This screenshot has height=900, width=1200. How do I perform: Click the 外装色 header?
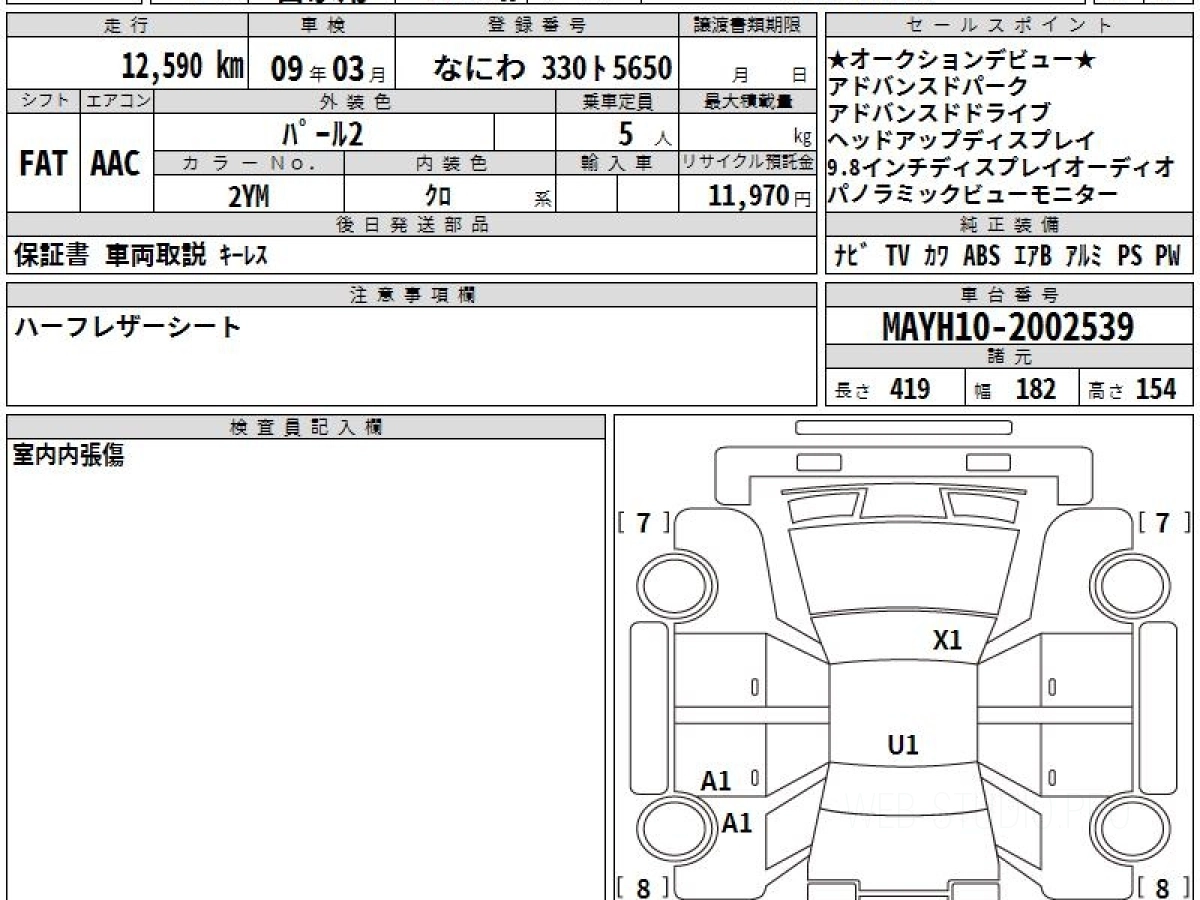point(355,101)
